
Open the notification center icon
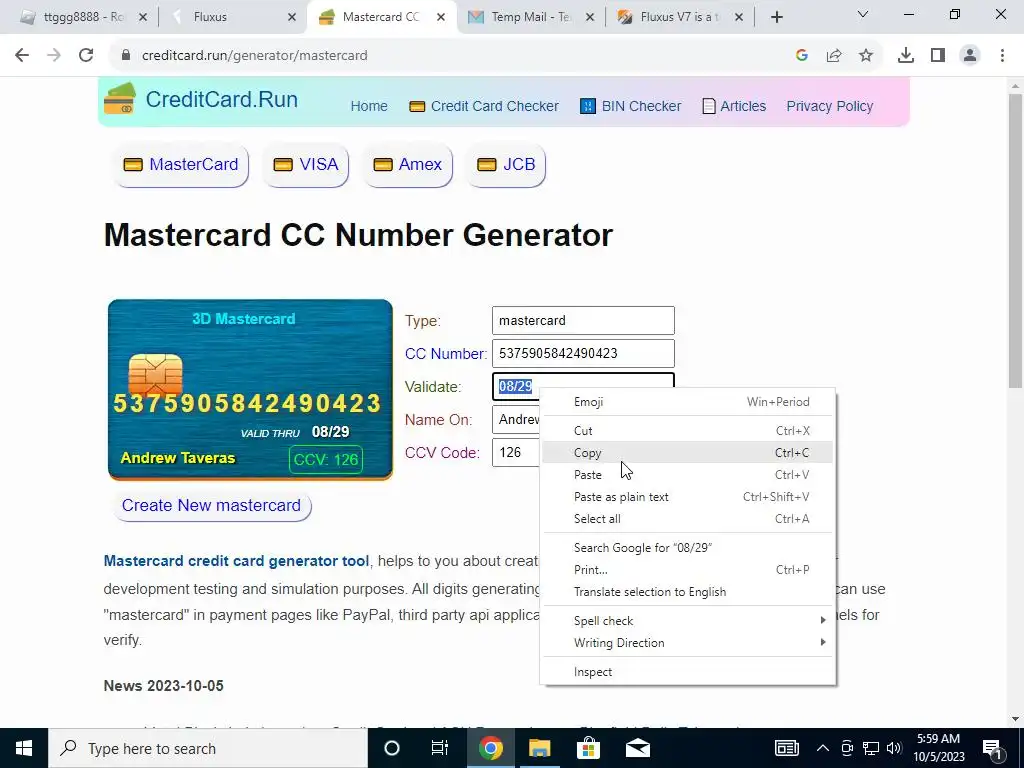tap(993, 748)
